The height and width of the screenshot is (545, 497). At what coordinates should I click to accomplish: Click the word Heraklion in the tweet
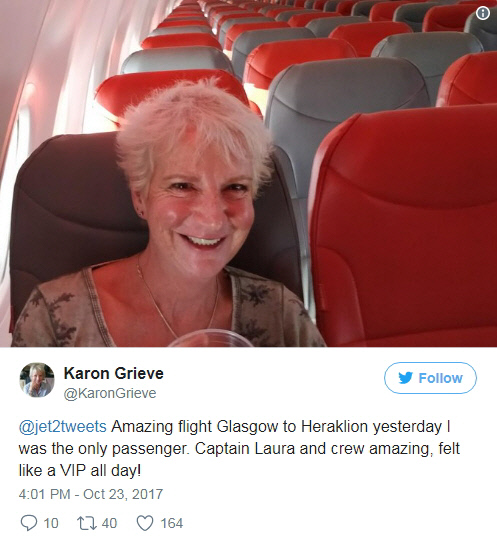[334, 426]
